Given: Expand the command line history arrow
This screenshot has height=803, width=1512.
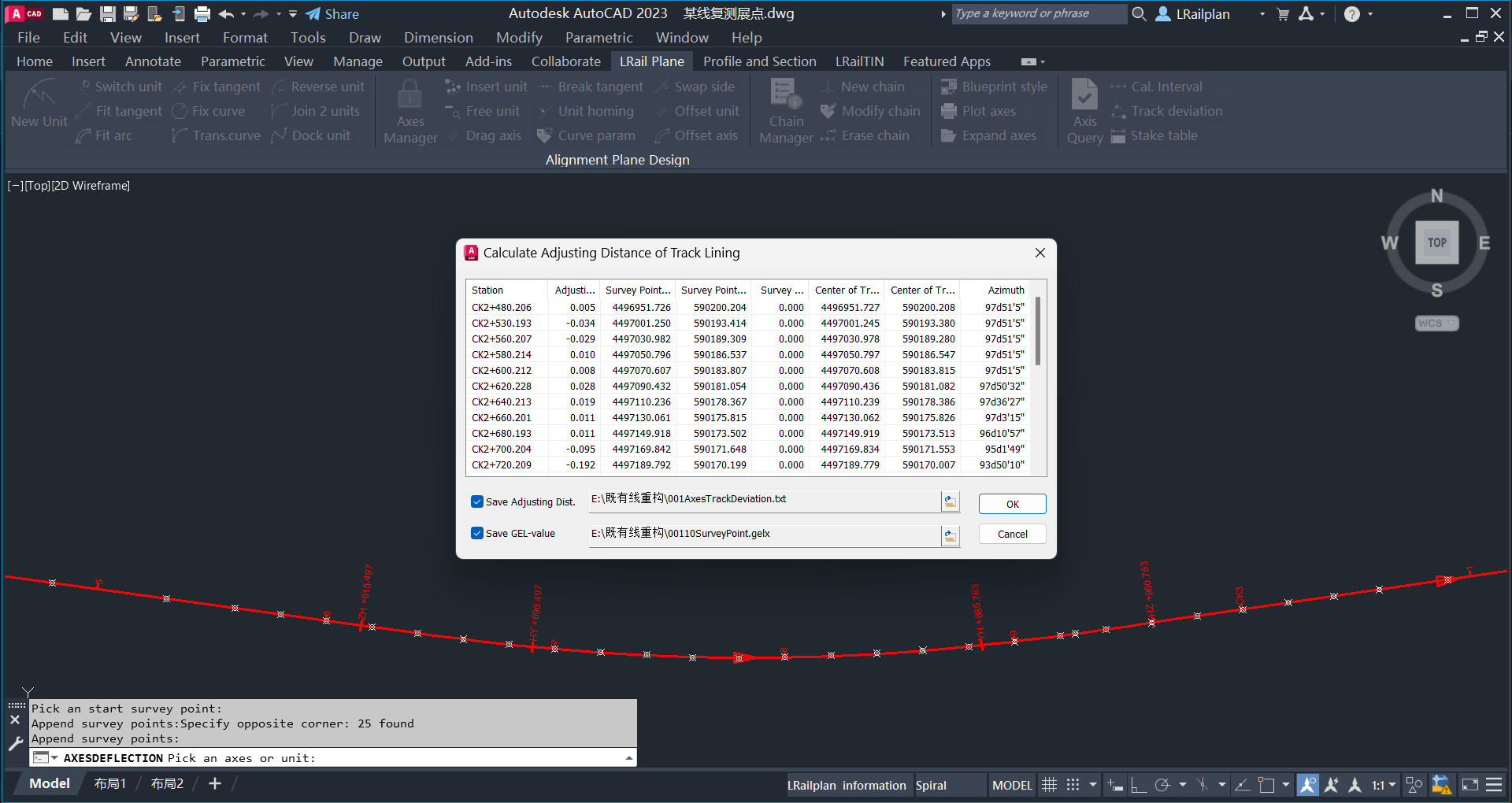Looking at the screenshot, I should point(629,758).
